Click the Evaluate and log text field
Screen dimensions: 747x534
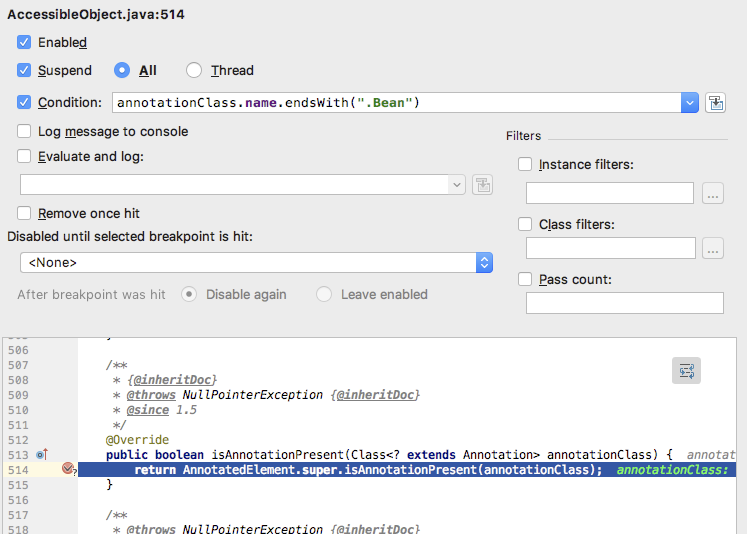point(234,185)
